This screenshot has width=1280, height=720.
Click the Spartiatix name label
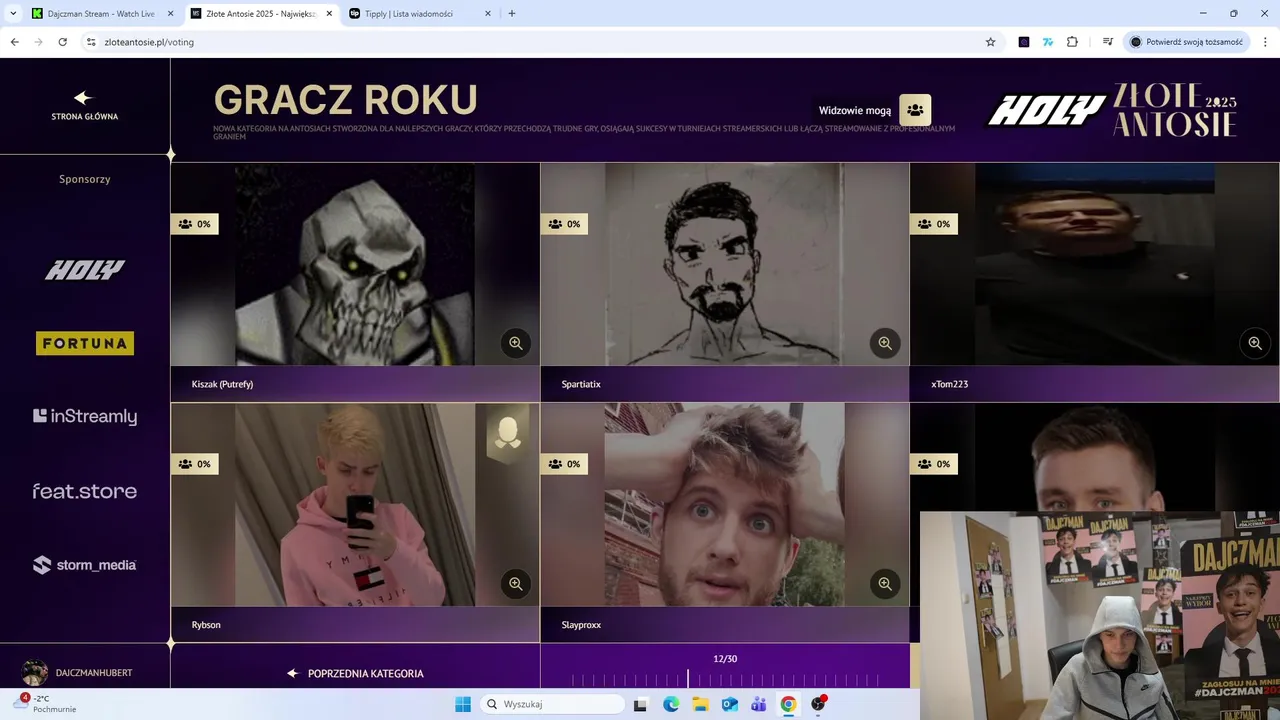(x=581, y=384)
